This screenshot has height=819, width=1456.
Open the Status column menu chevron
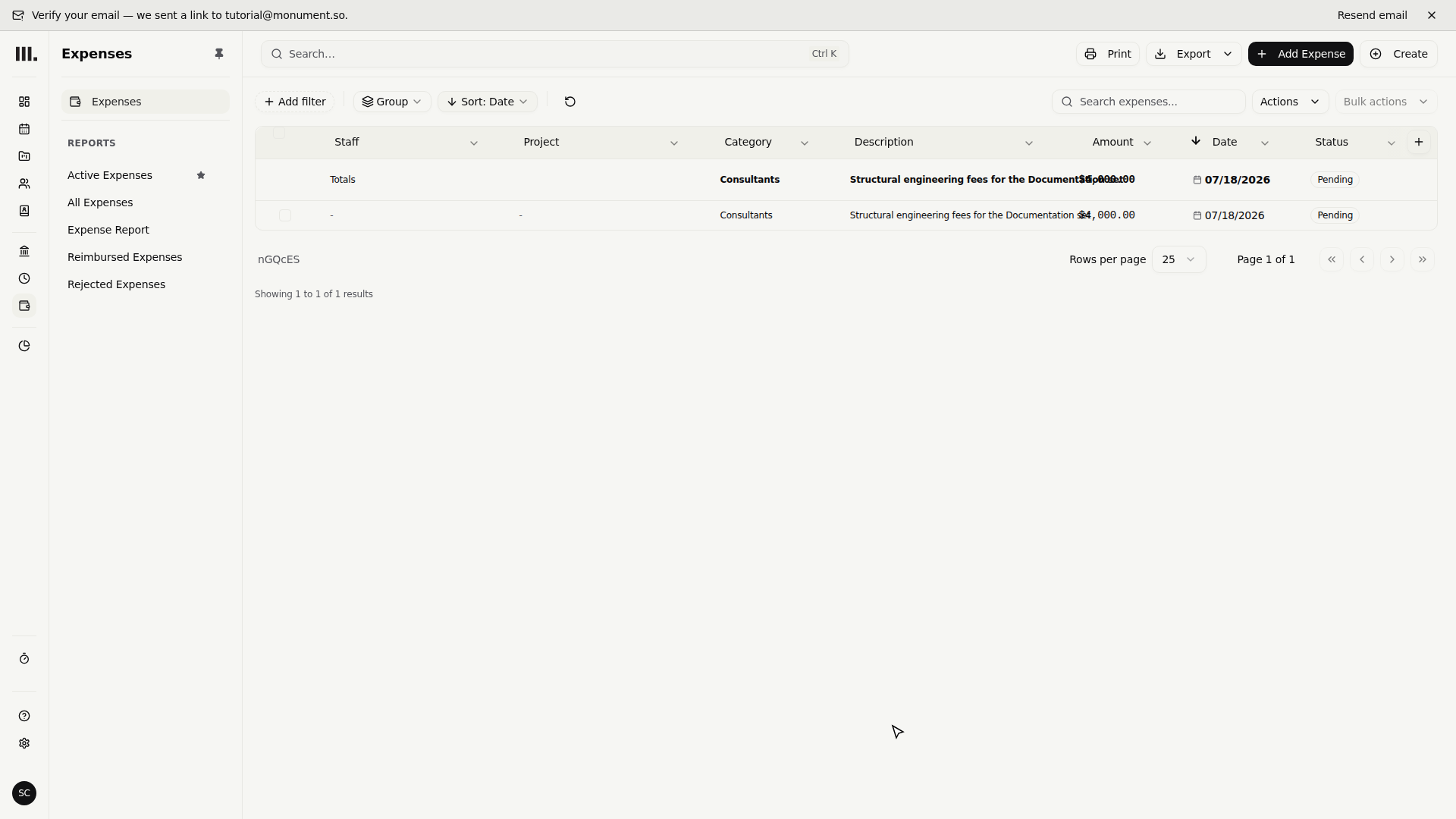(1392, 143)
